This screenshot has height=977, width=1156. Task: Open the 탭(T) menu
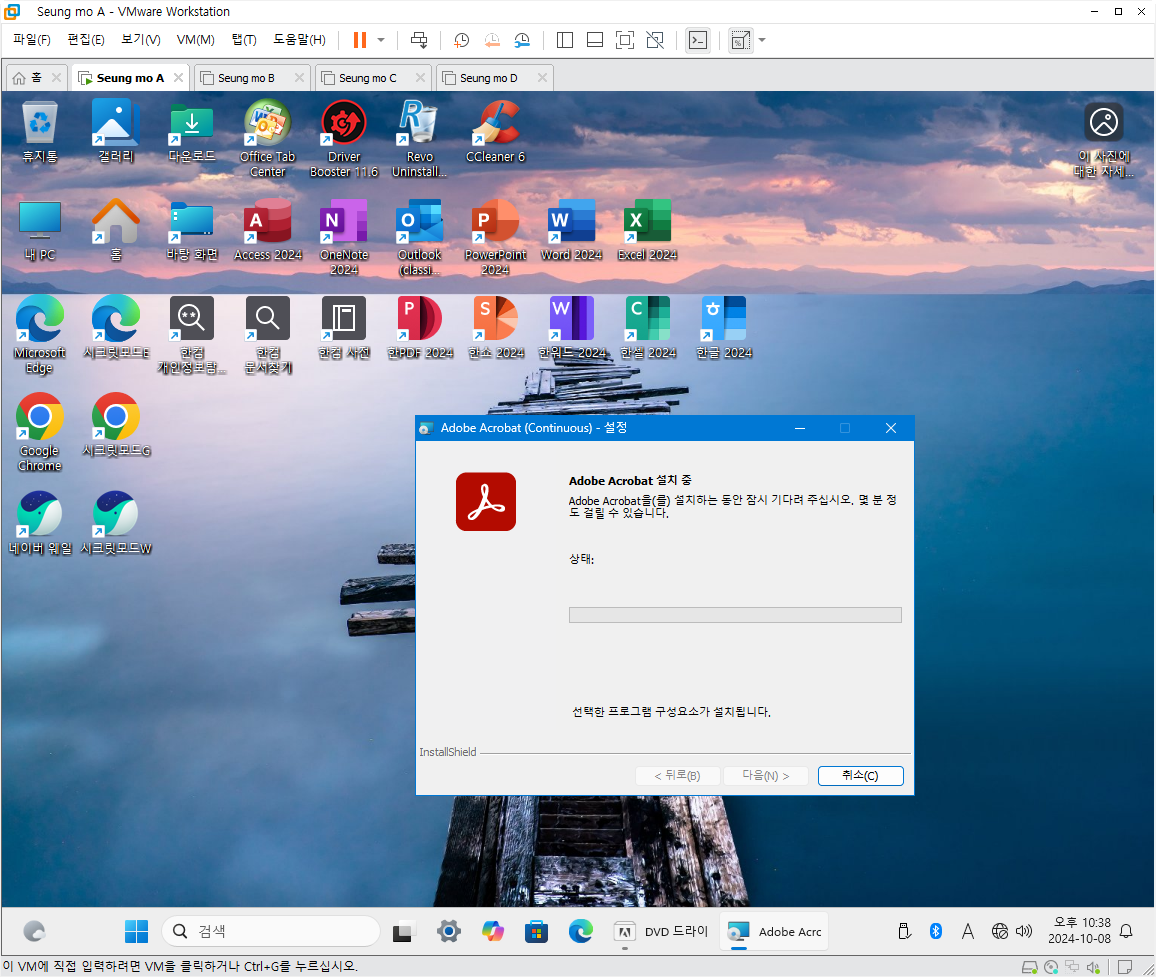coord(244,40)
